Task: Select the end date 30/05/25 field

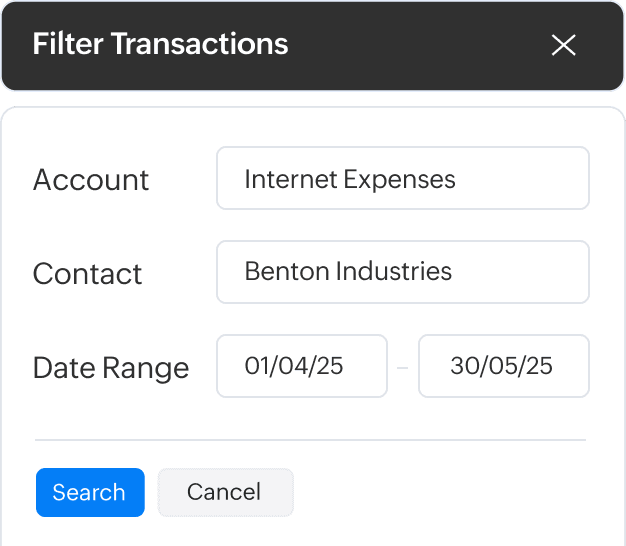Action: (503, 366)
